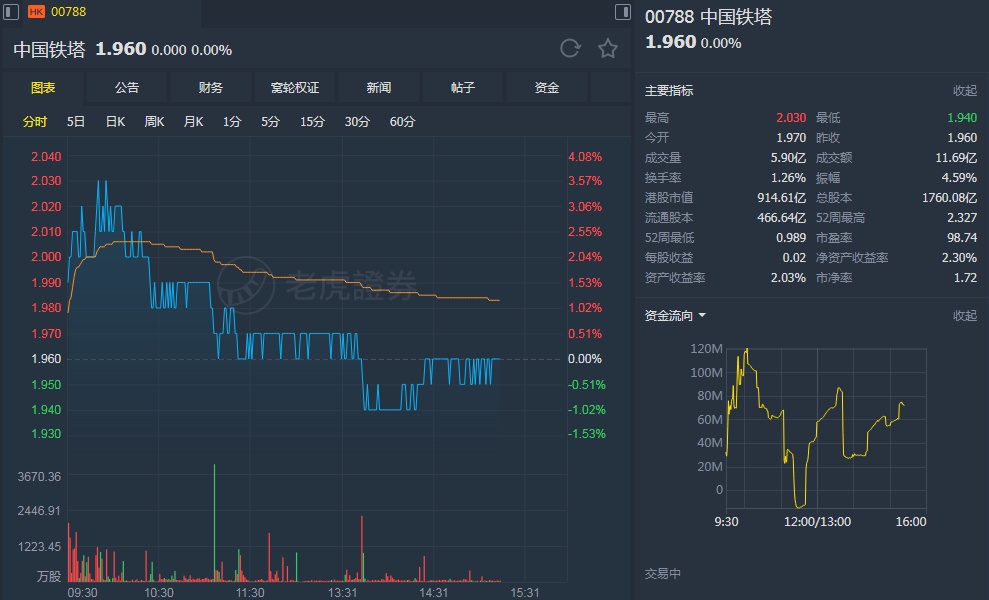Viewport: 989px width, 600px height.
Task: Open the 帖子 tab
Action: [462, 88]
